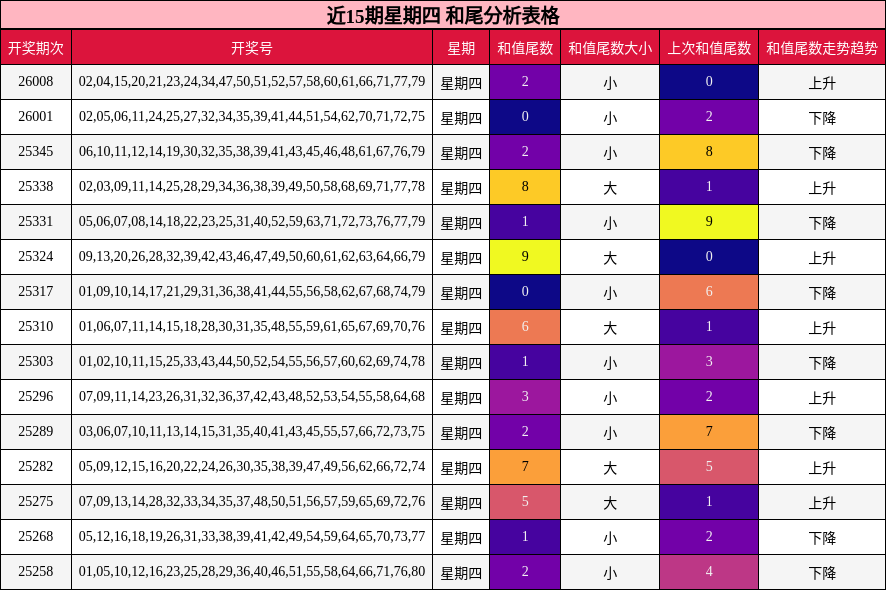Click the 大 size label in row 25324
The width and height of the screenshot is (886, 590).
(x=607, y=257)
